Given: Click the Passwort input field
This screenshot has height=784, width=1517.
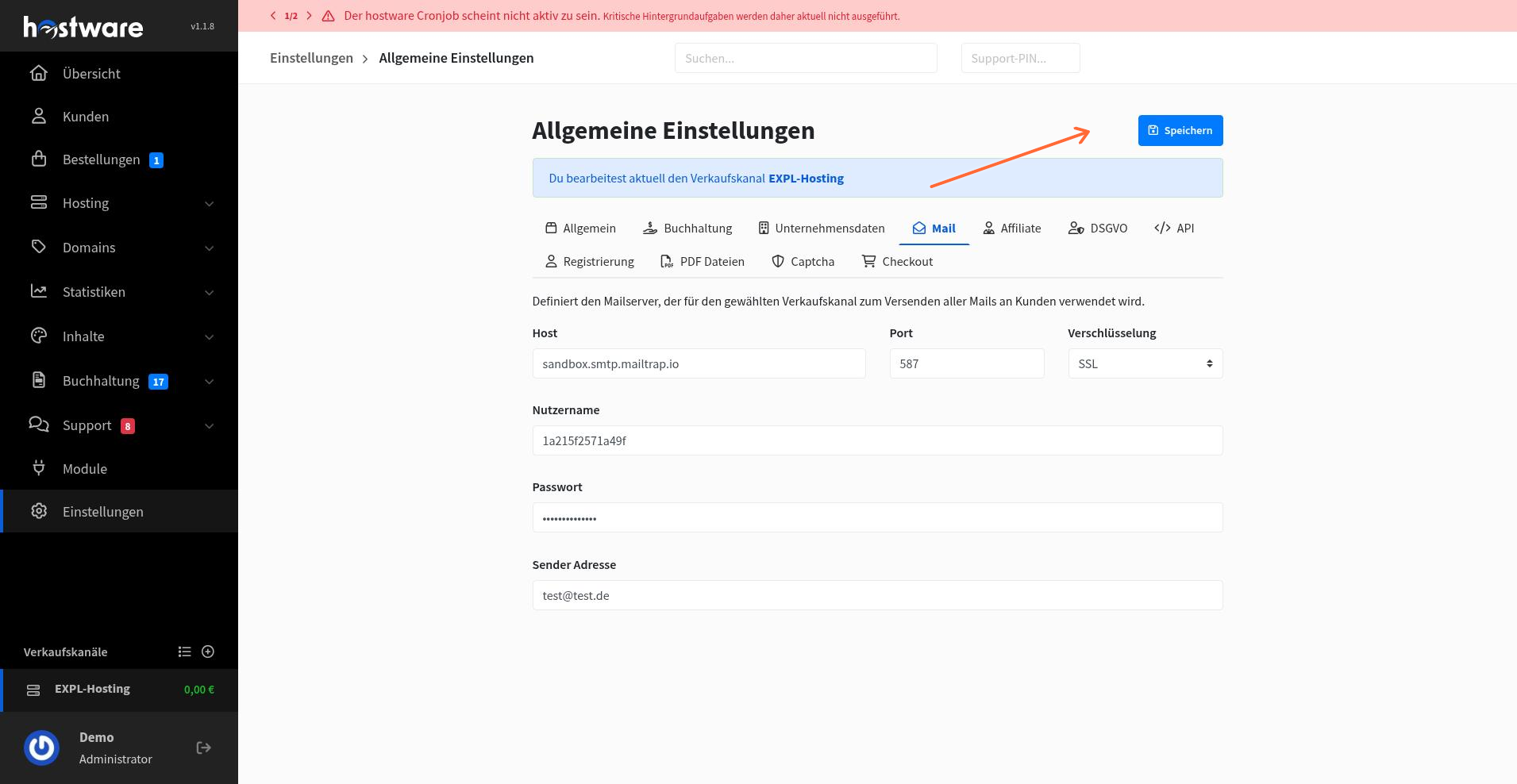Looking at the screenshot, I should 877,517.
